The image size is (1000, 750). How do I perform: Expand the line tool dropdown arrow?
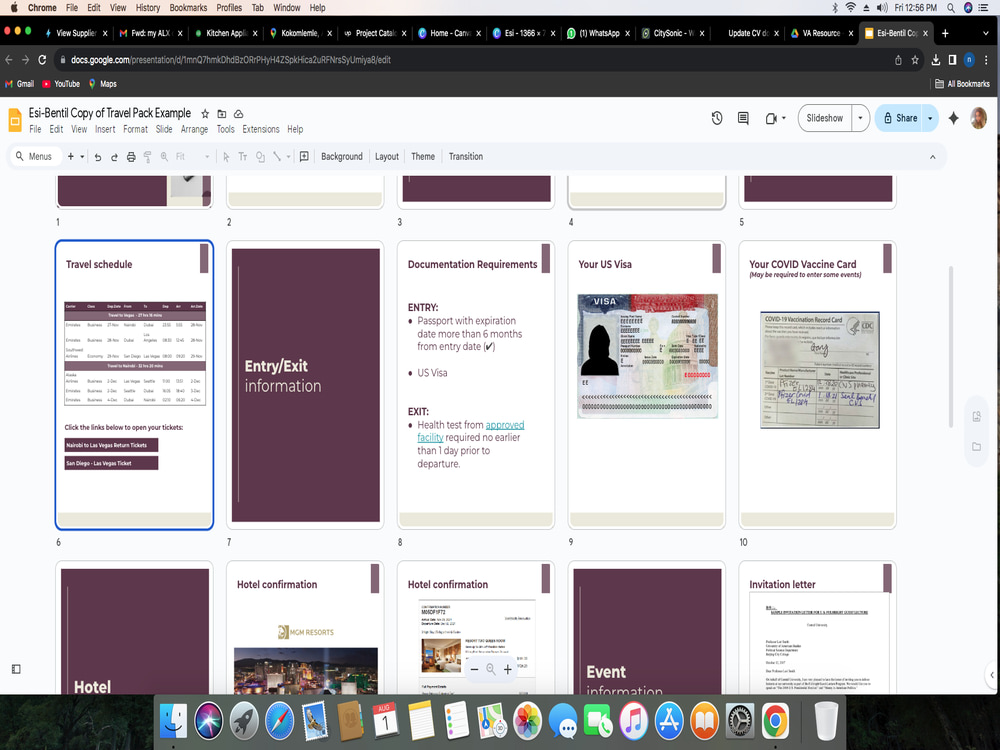pyautogui.click(x=288, y=157)
